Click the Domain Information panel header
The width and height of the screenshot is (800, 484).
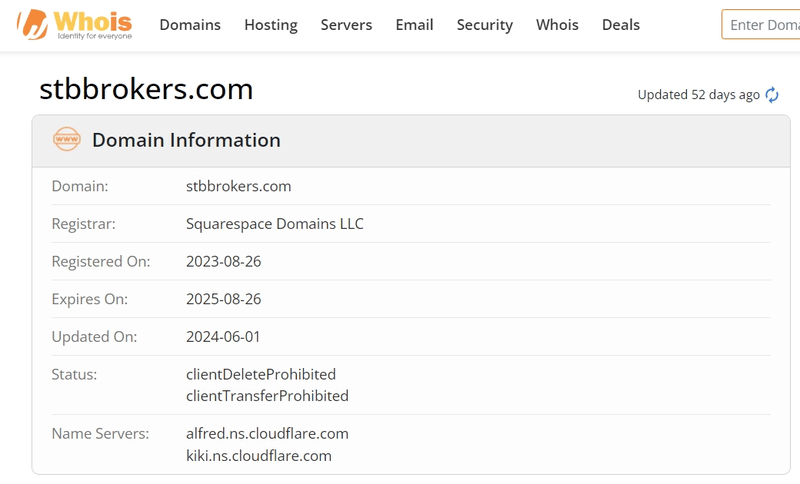click(x=186, y=140)
